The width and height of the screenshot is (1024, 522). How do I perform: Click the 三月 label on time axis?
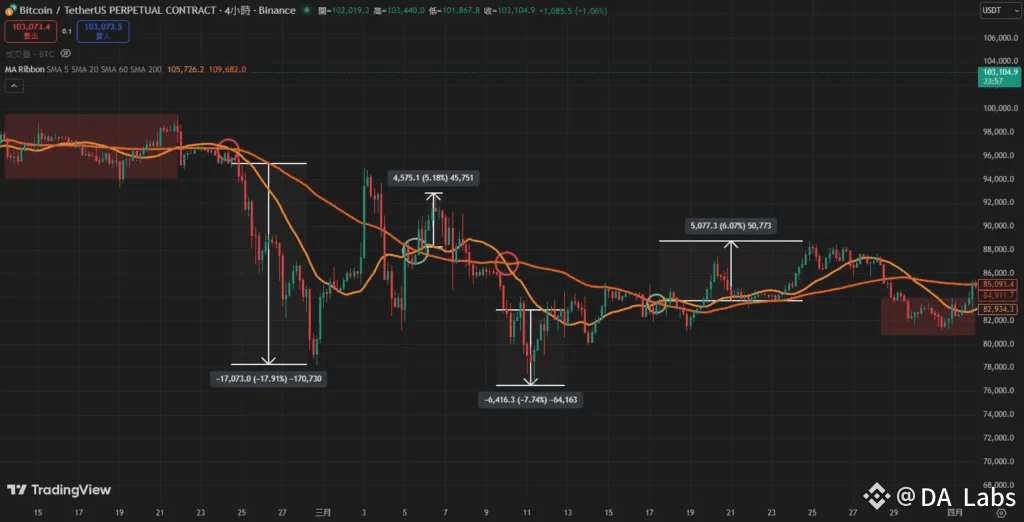click(x=323, y=513)
